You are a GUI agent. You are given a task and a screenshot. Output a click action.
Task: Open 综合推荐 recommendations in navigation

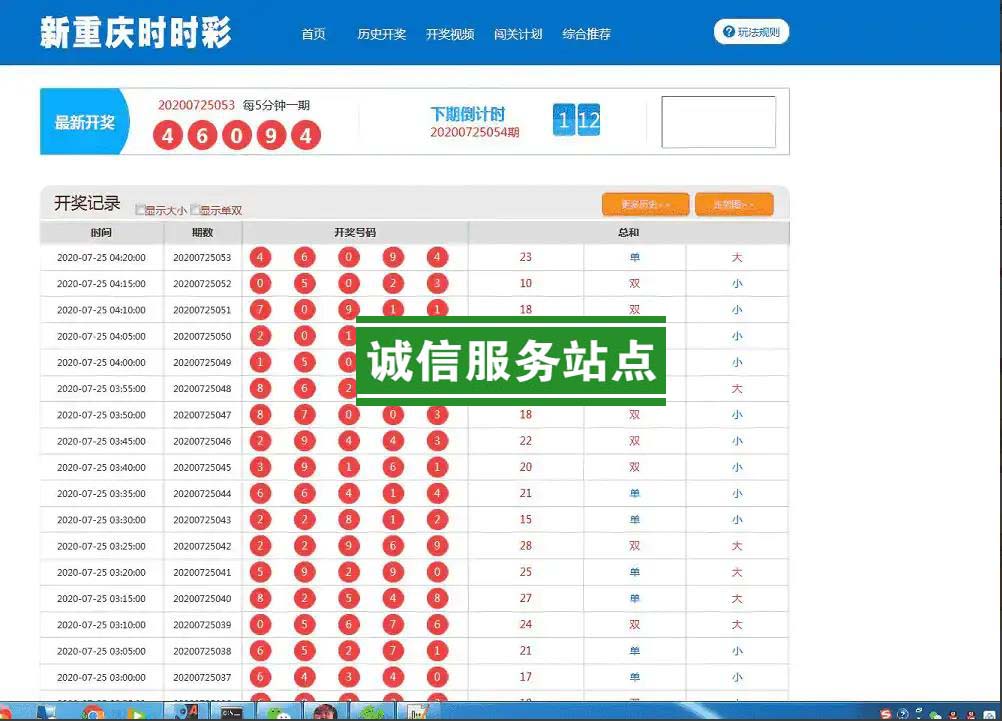(x=586, y=34)
